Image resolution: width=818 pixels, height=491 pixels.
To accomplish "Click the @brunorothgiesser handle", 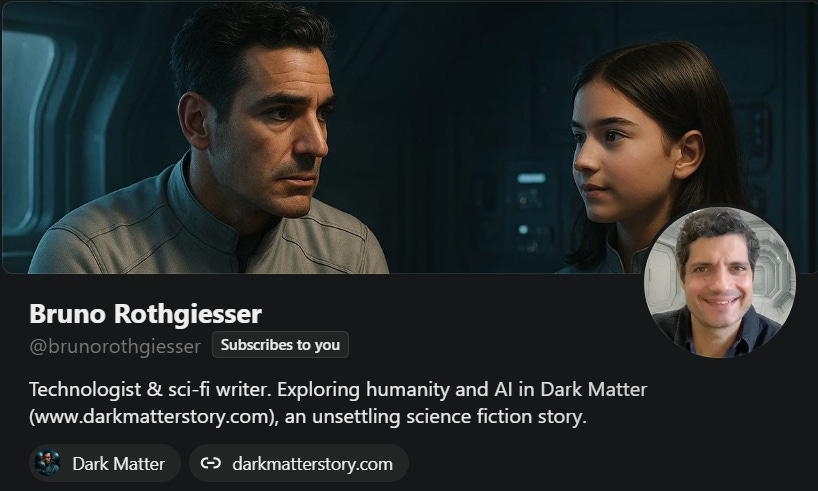I will point(115,346).
